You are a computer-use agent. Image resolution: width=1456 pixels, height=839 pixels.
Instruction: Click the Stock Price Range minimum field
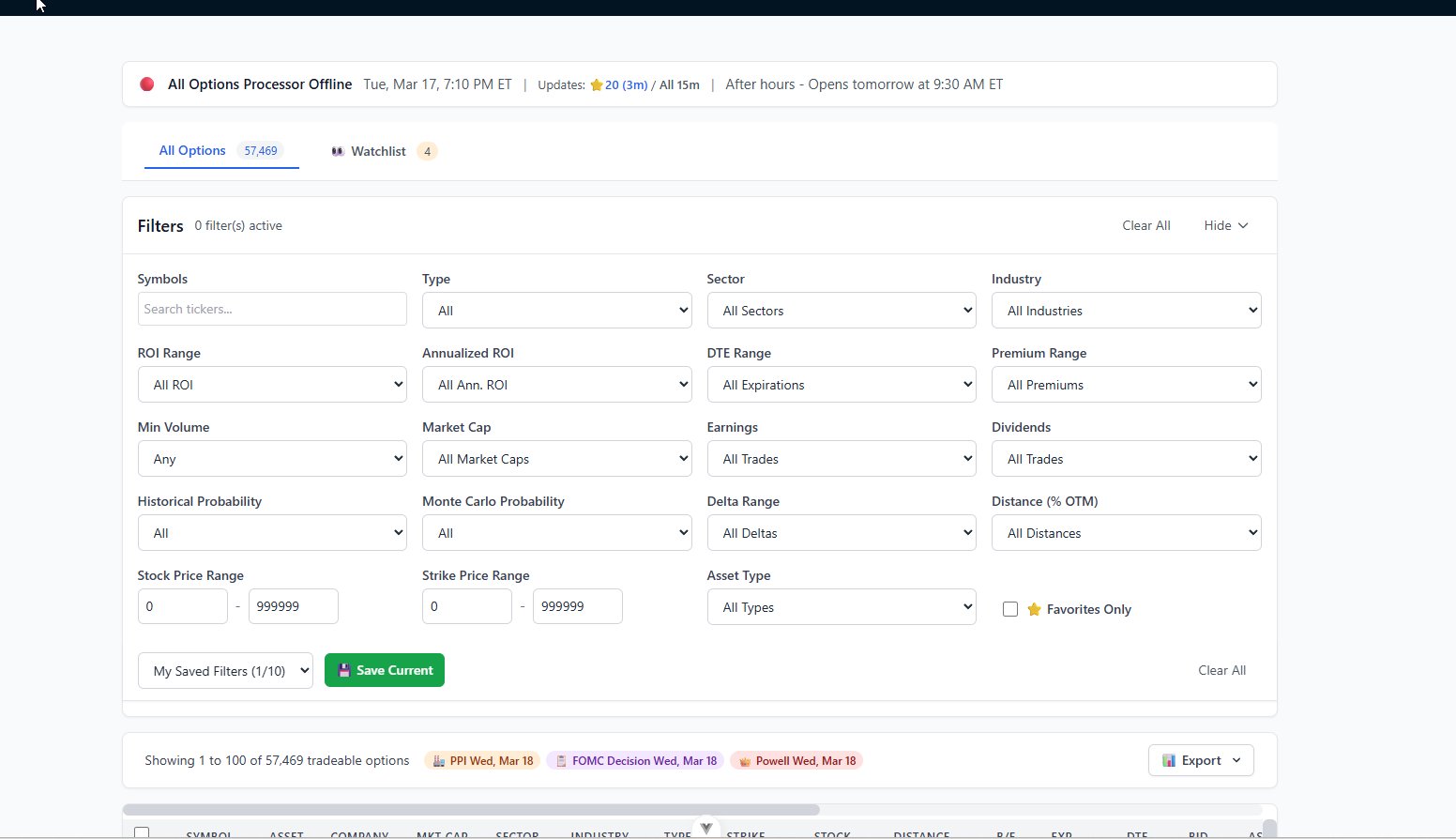183,607
